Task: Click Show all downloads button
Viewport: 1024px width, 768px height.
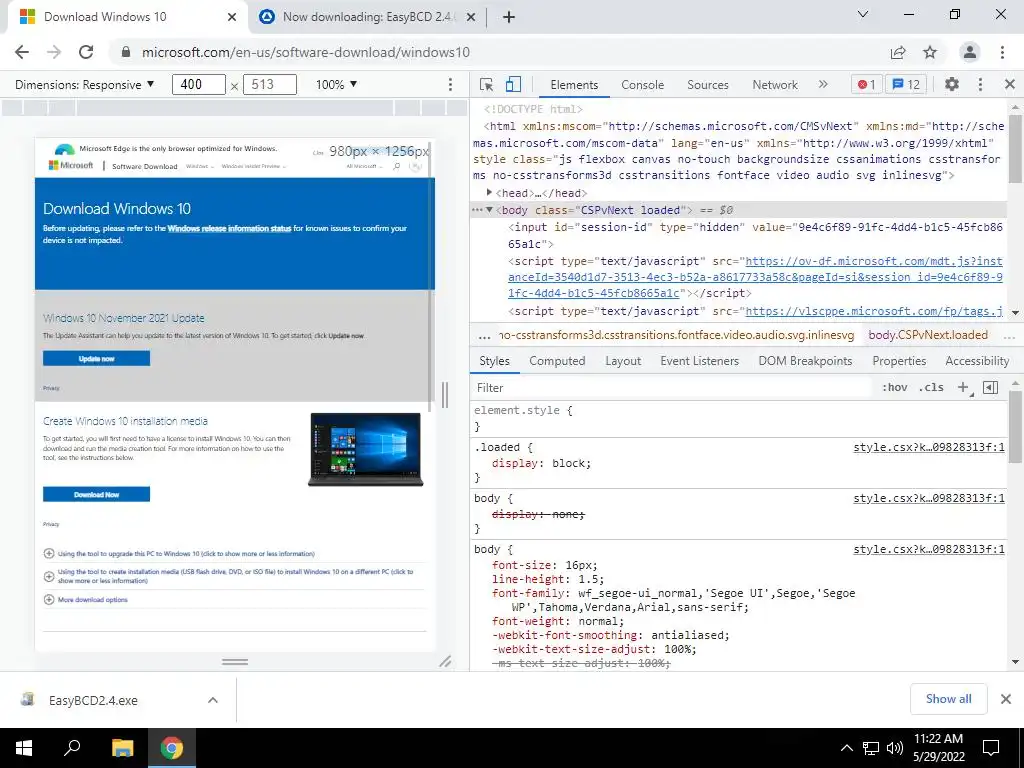Action: [x=948, y=699]
